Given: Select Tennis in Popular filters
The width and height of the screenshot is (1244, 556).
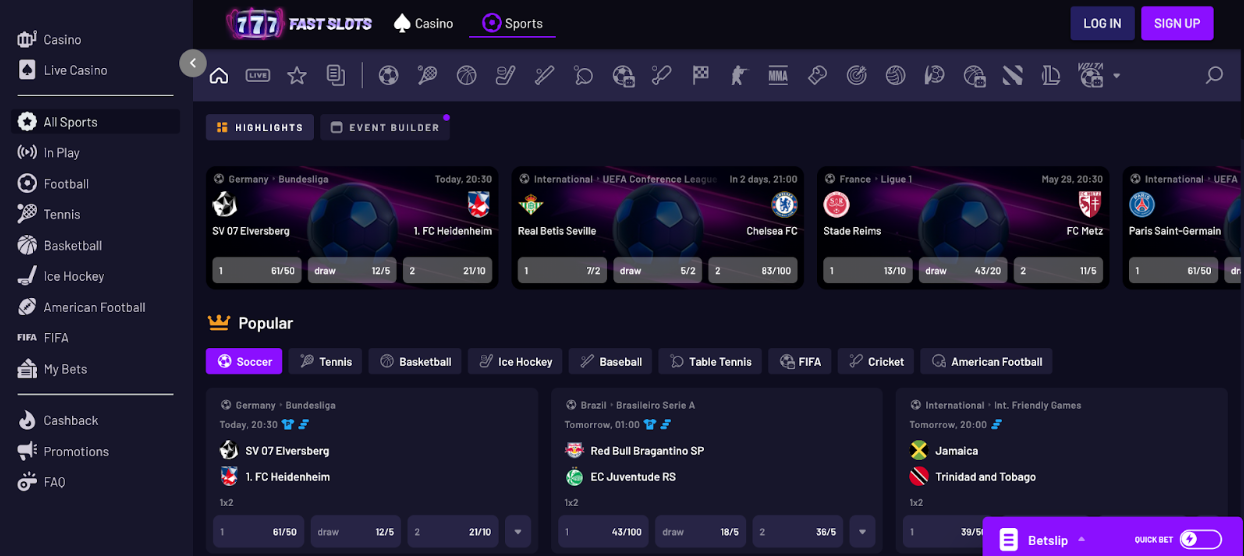Looking at the screenshot, I should [x=325, y=361].
